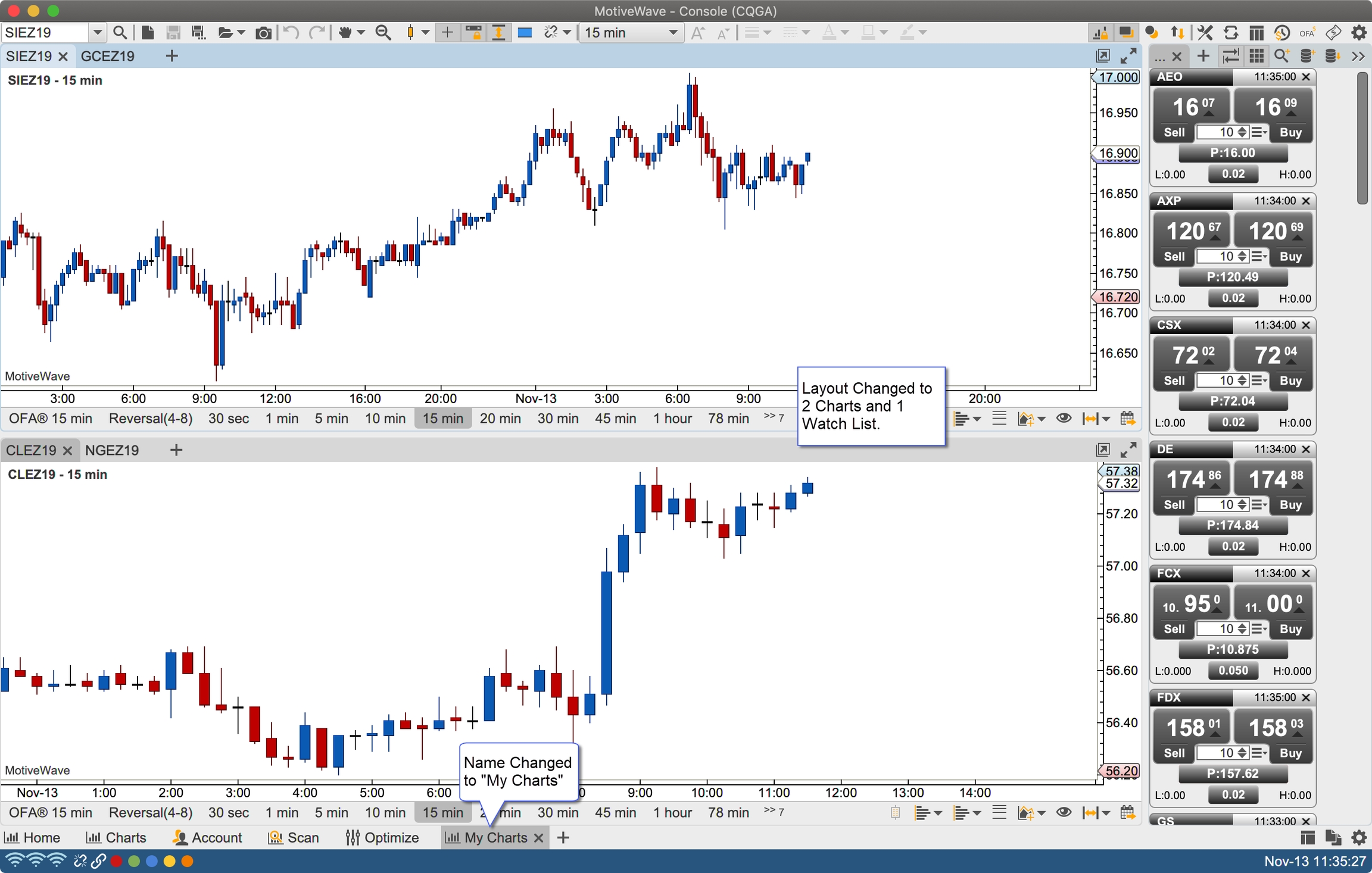
Task: Click the database with plus icon
Action: pos(1308,56)
